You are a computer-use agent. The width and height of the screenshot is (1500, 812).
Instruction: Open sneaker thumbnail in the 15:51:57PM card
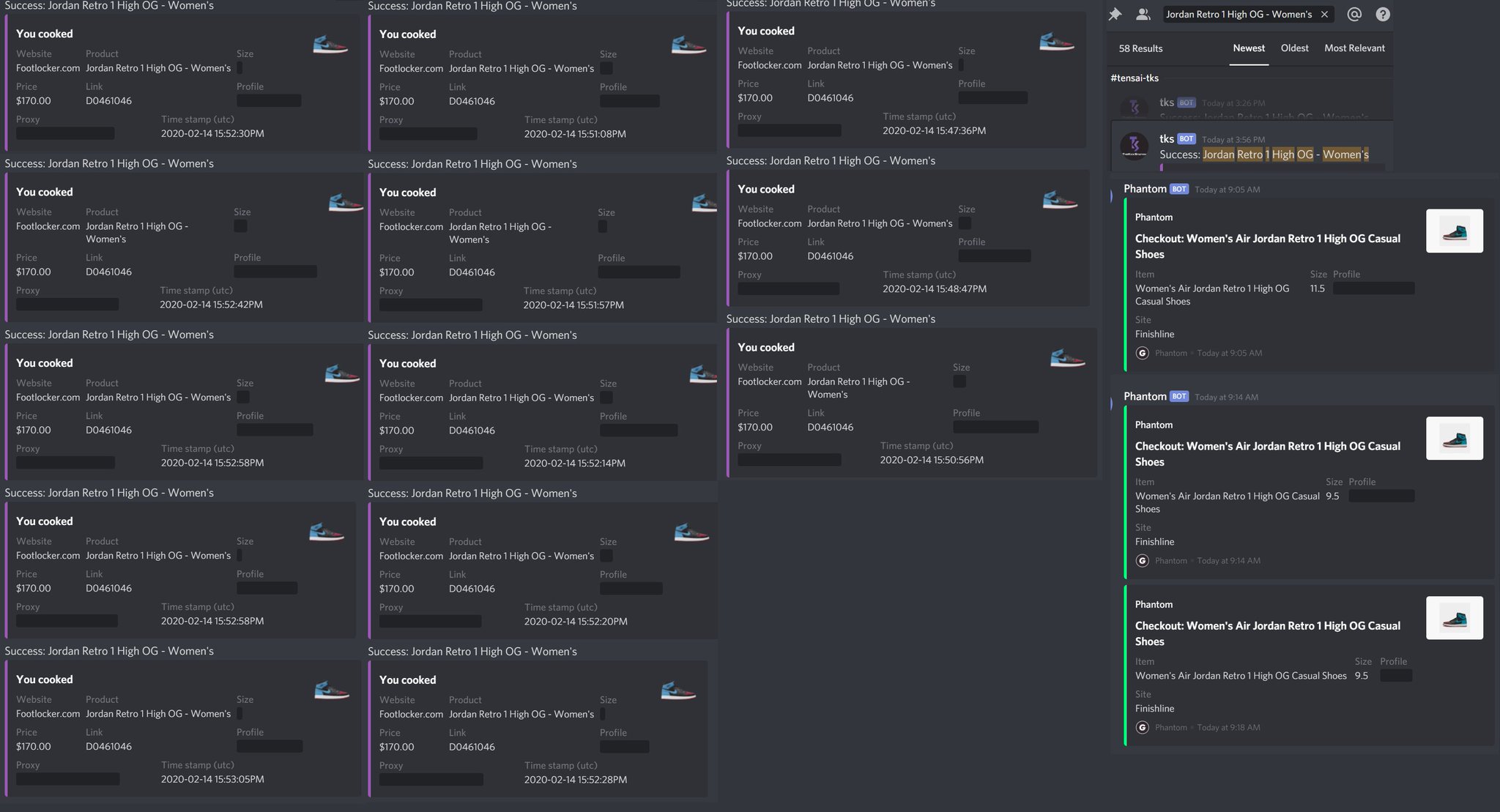(x=704, y=203)
